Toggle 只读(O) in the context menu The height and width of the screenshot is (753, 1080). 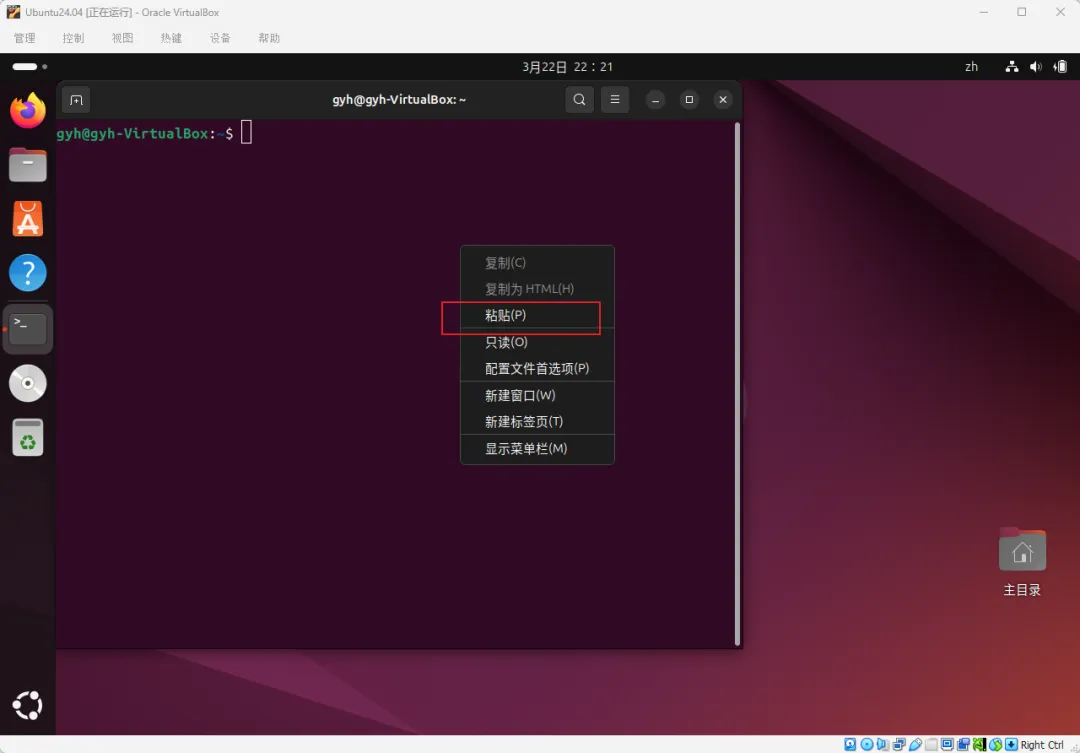537,342
